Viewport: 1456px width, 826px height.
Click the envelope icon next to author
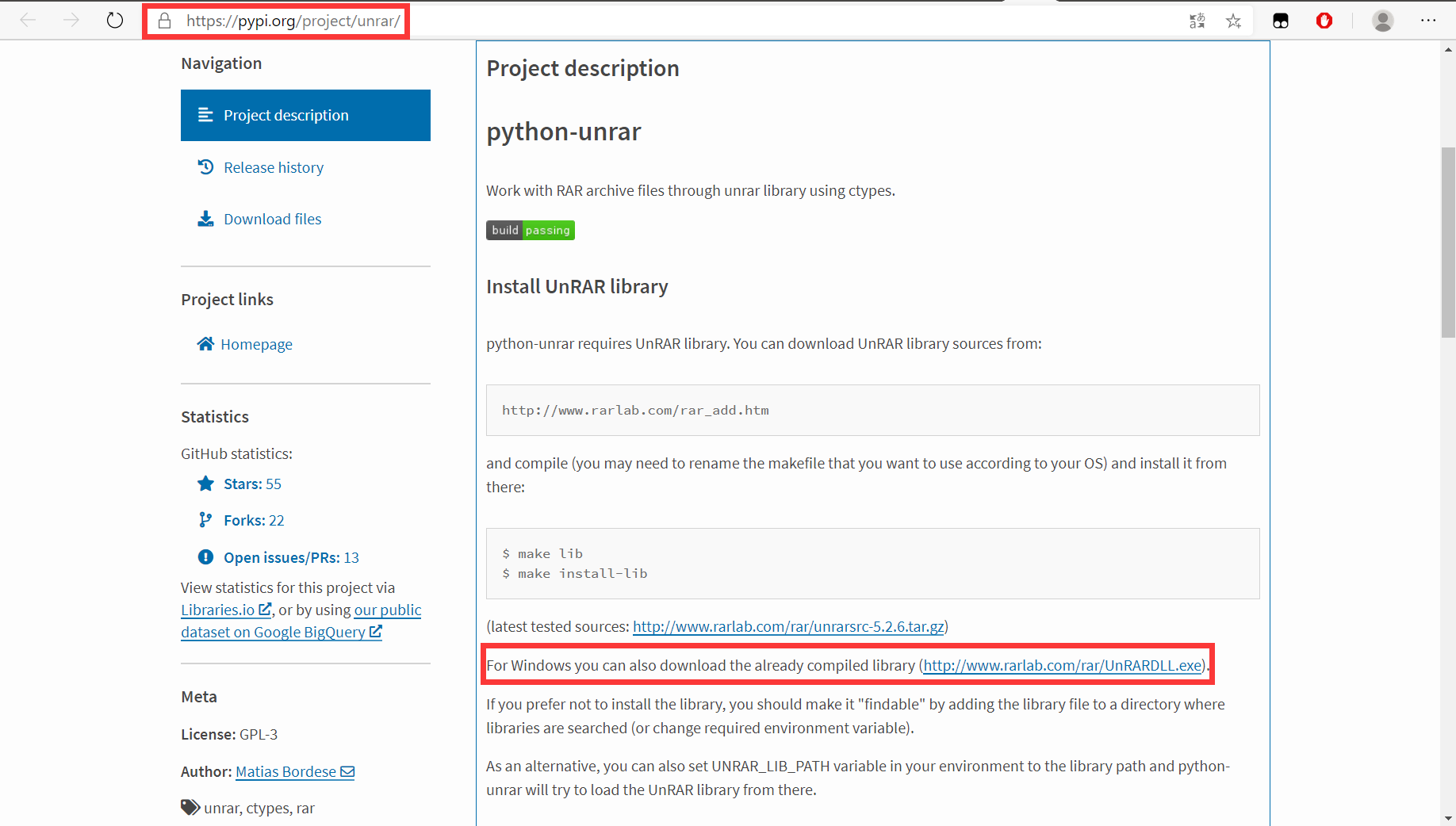click(347, 772)
